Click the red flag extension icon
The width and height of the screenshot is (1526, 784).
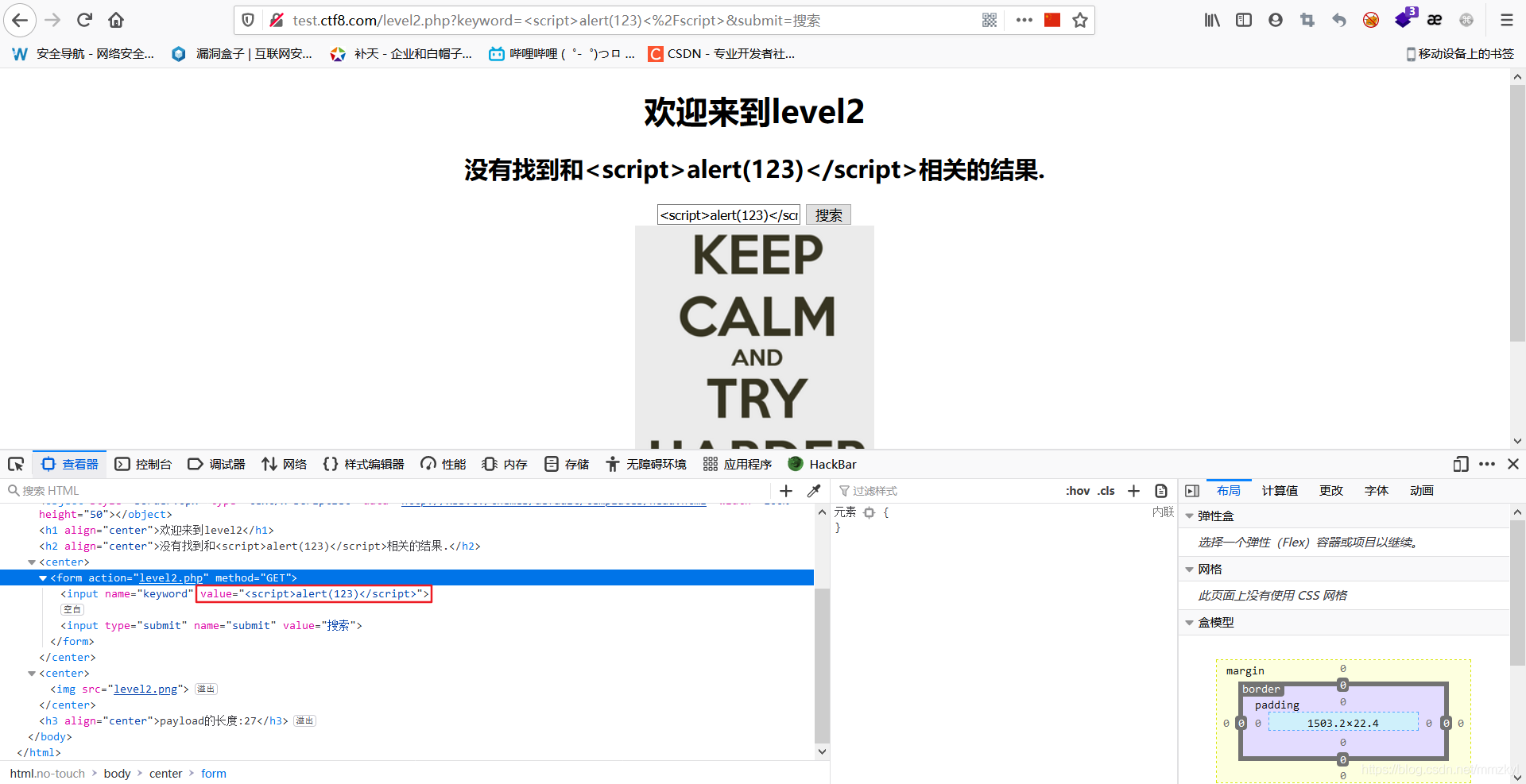point(1052,20)
